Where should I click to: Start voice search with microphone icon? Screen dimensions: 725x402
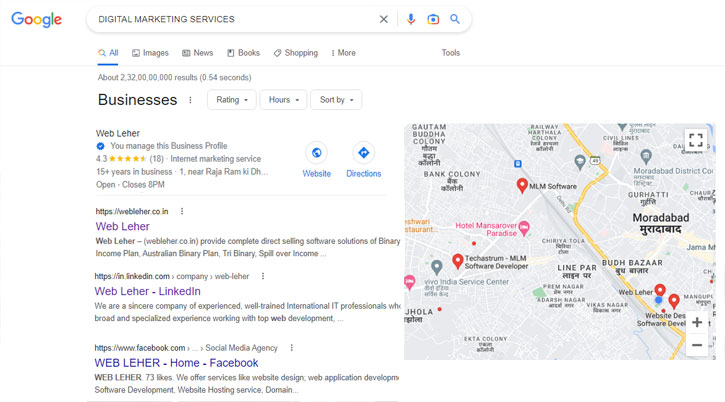pyautogui.click(x=411, y=19)
